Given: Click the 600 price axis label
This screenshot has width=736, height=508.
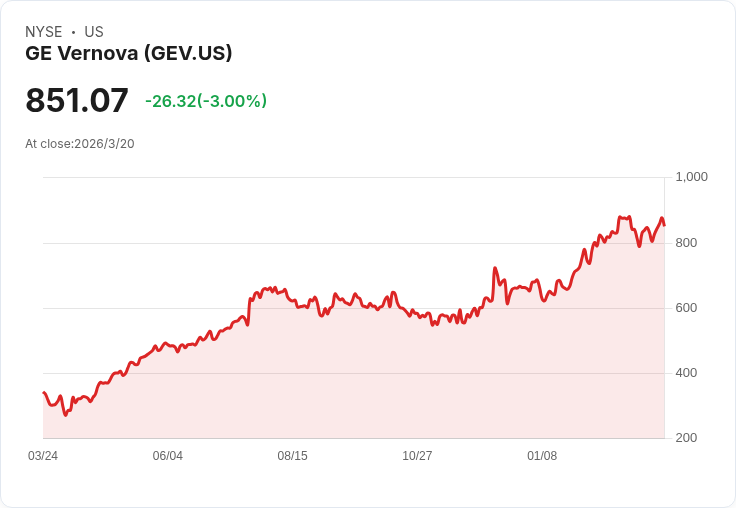Looking at the screenshot, I should 686,308.
